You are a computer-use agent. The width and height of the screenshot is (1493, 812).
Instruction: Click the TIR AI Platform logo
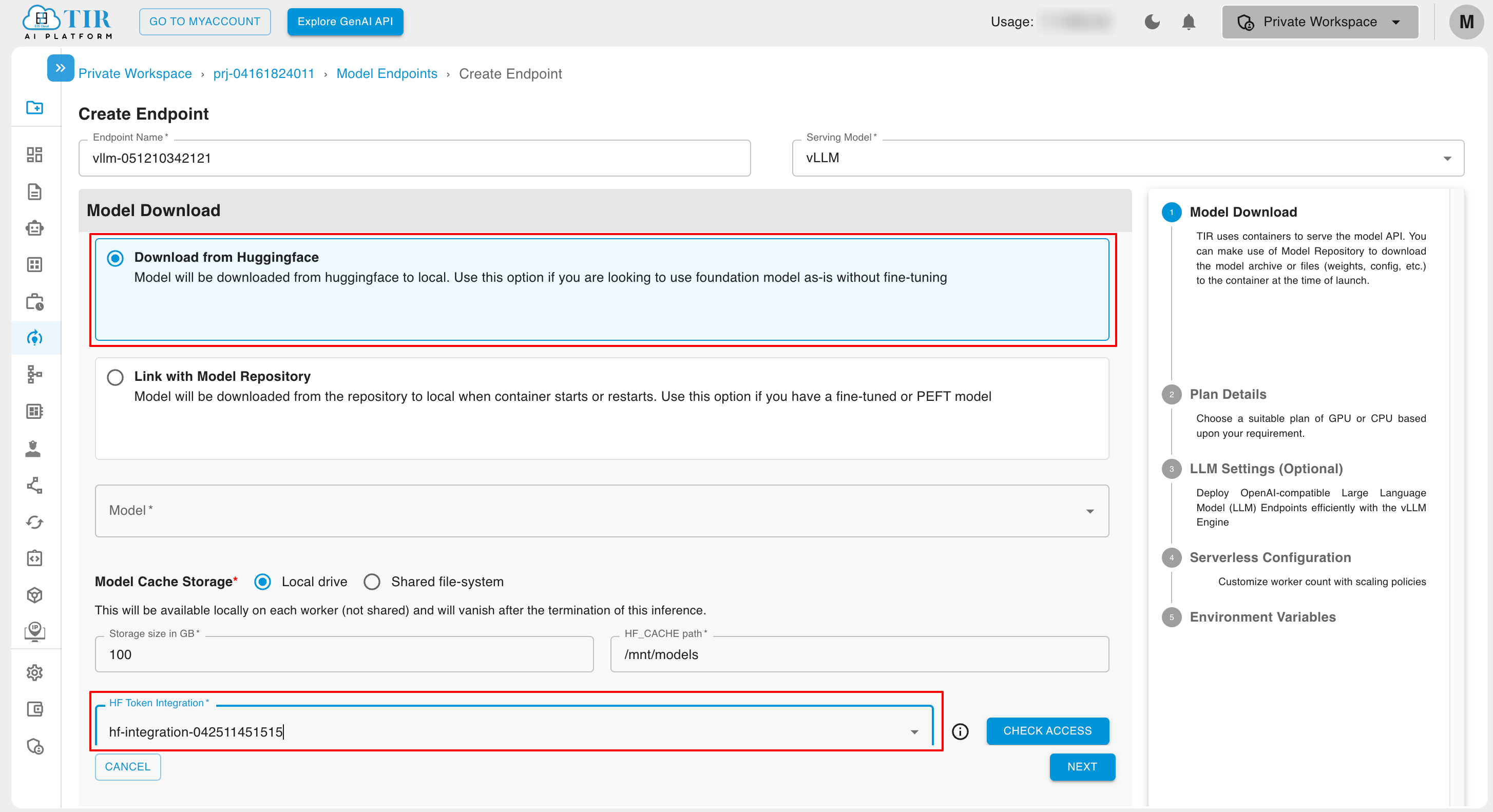click(67, 22)
